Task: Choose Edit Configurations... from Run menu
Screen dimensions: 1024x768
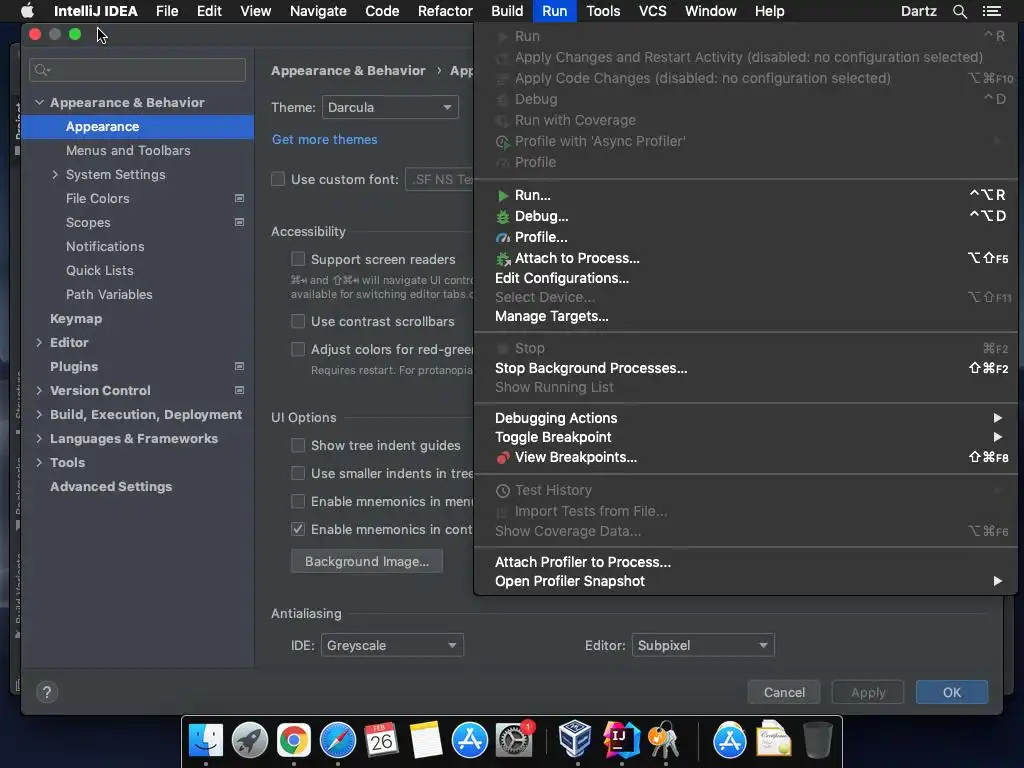Action: coord(746,278)
